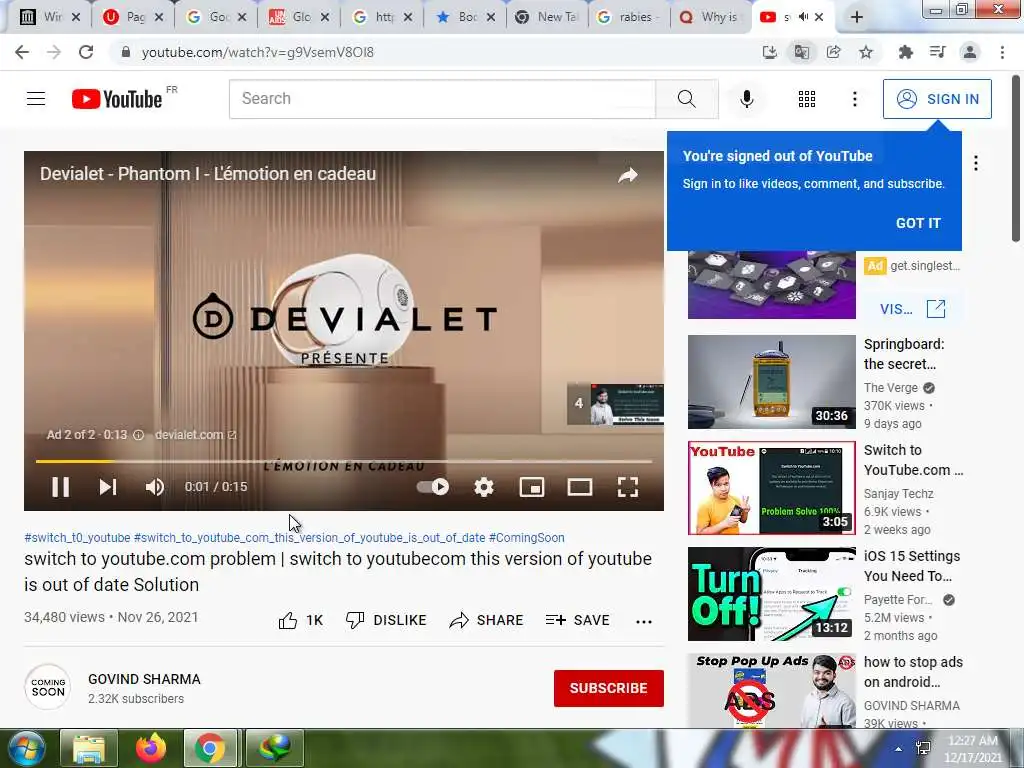
Task: Share this page from address bar
Action: pyautogui.click(x=834, y=52)
